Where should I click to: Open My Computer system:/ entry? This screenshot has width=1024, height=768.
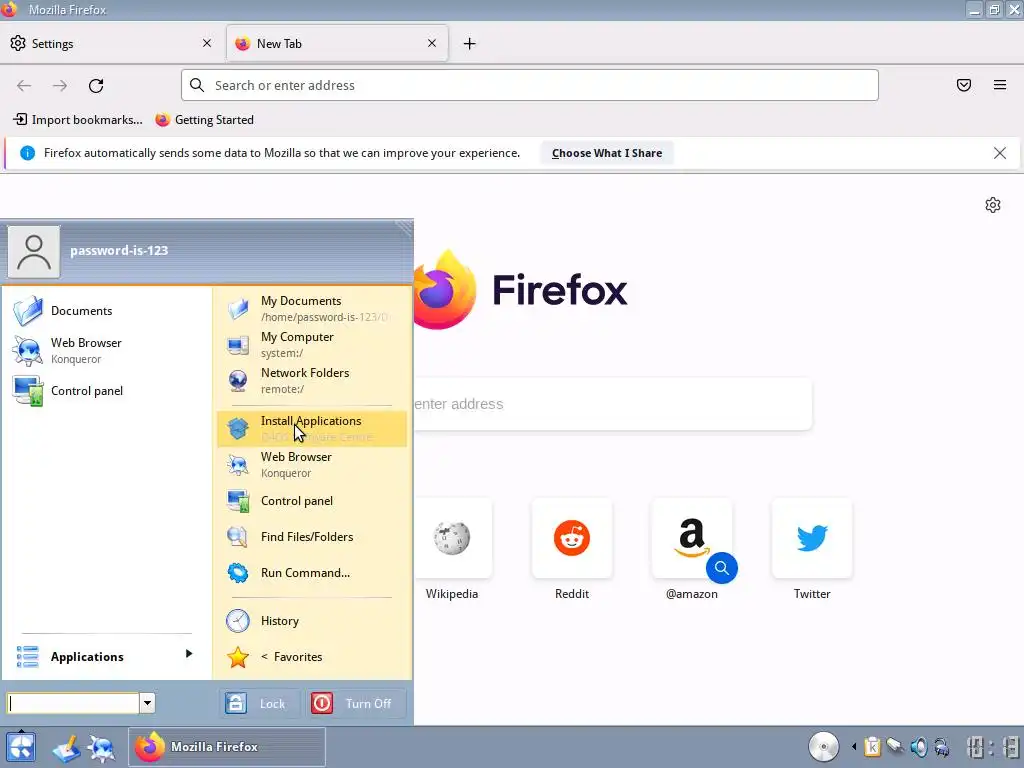[x=312, y=345]
